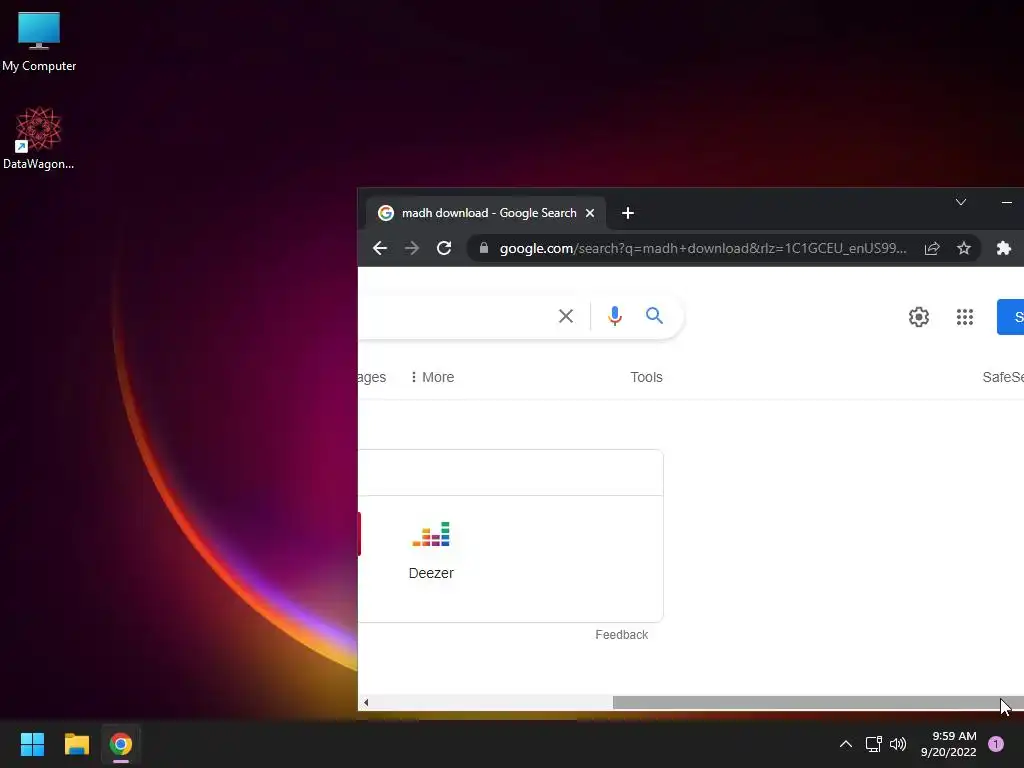Viewport: 1024px width, 768px height.
Task: Focus the Chrome address bar URL
Action: [x=703, y=248]
